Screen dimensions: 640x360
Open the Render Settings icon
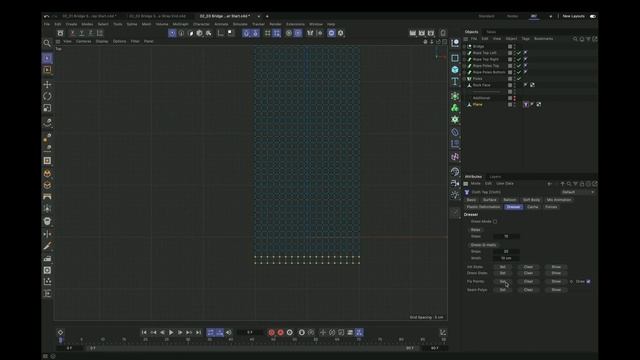pos(431,33)
